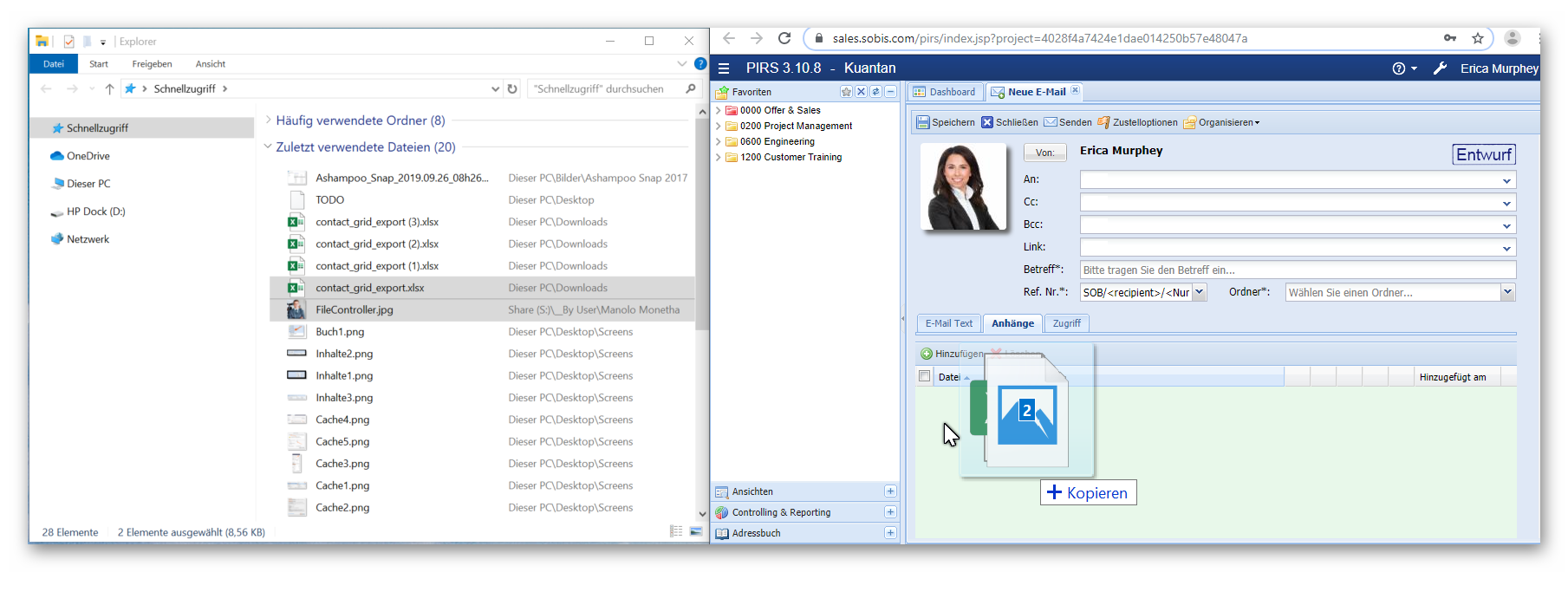Click into the Betreff subject field
This screenshot has height=605, width=1568.
(1297, 270)
